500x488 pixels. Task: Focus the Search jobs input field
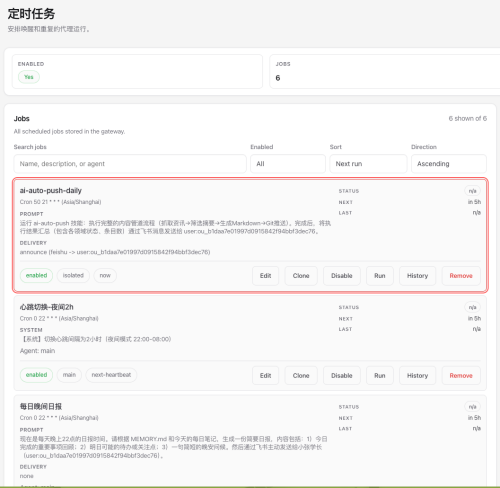130,164
